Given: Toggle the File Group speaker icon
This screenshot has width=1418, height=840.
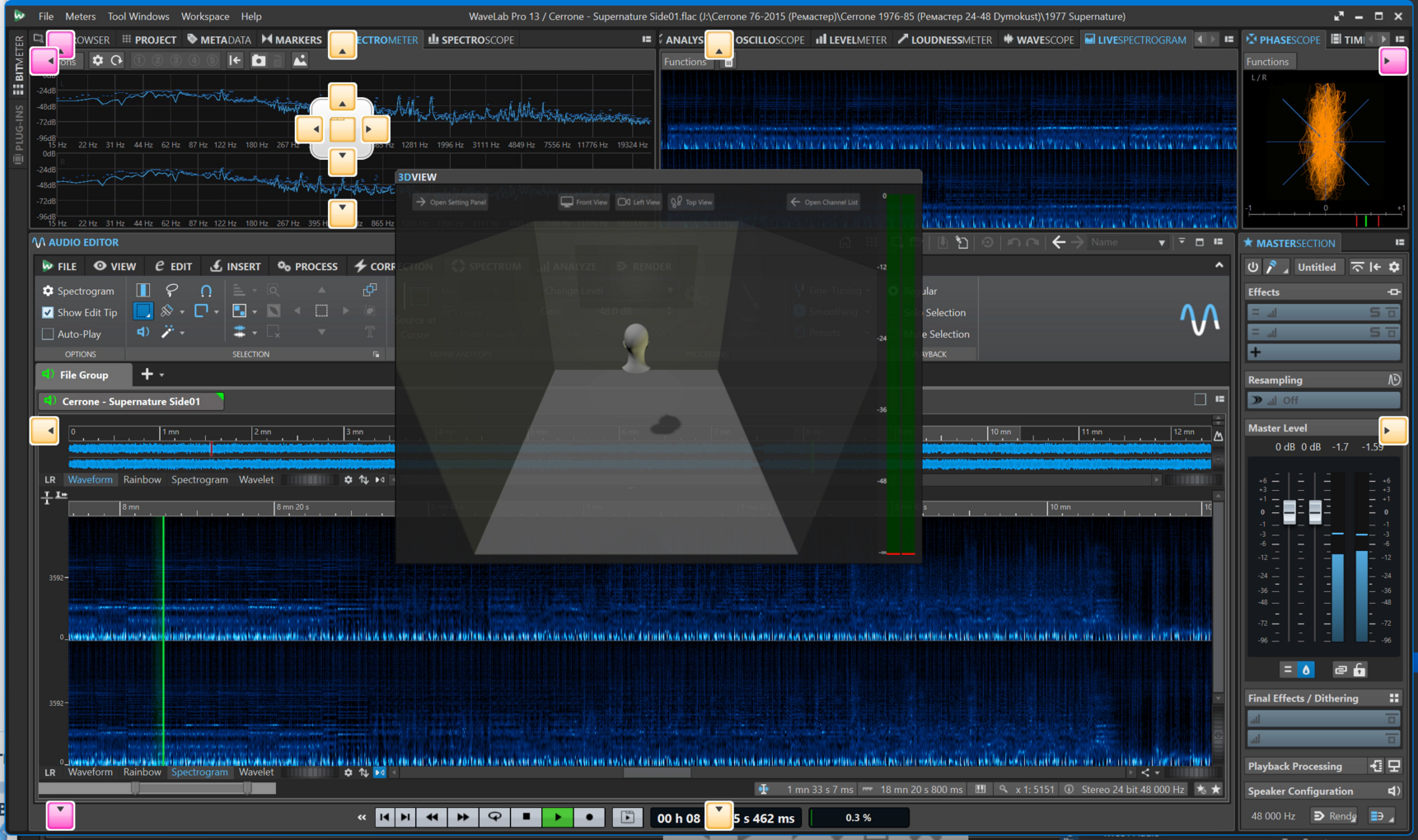Looking at the screenshot, I should (48, 375).
